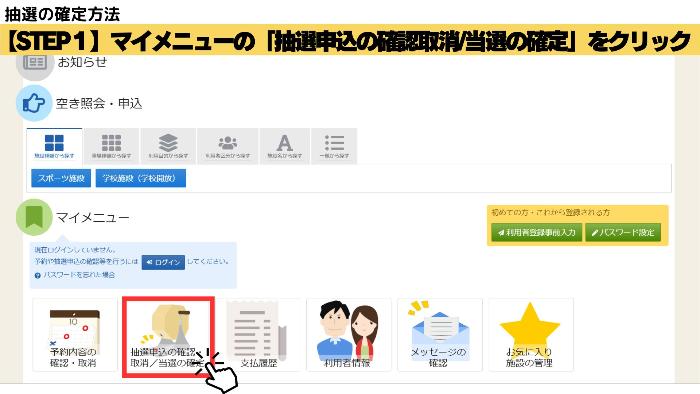700x394 pixels.
Task: Click the thumbs-up 空き照会・申込 icon
Action: click(34, 103)
